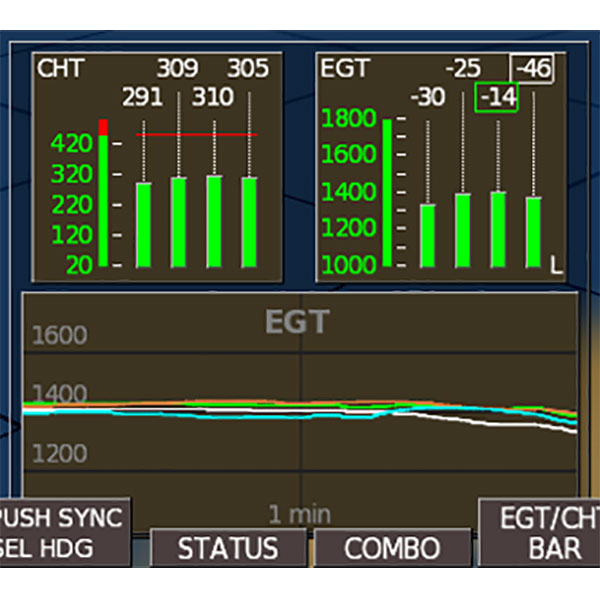Click the second CHT cylinder bar (309)
Viewport: 600px width, 600px height.
(179, 222)
